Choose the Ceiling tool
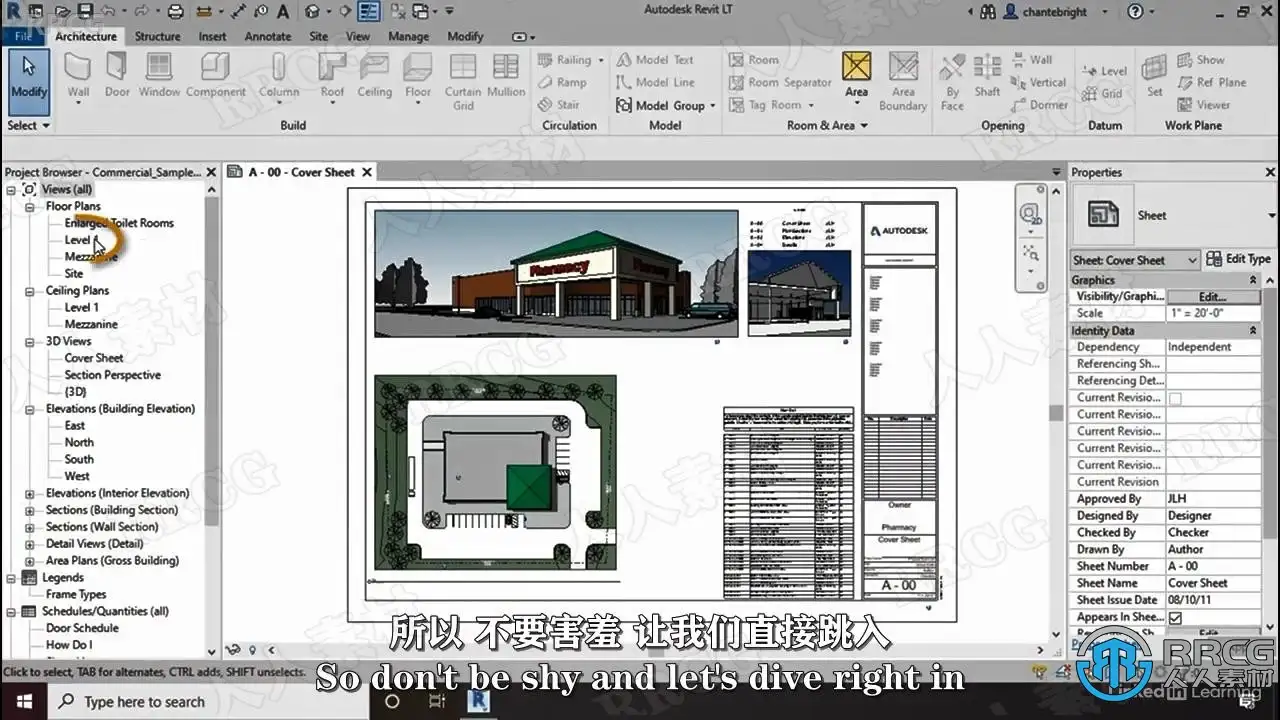 375,76
